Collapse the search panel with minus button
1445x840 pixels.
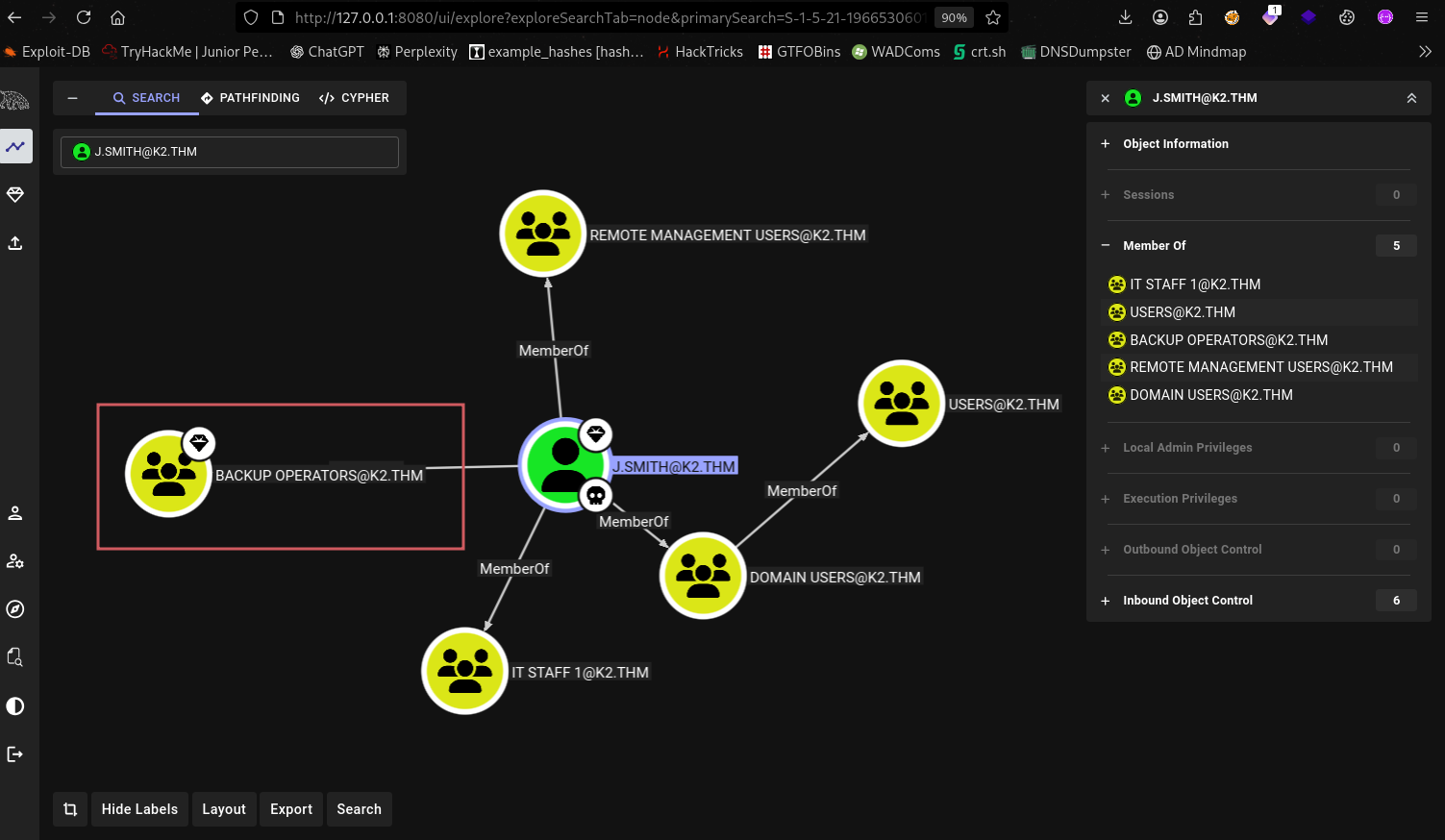72,98
